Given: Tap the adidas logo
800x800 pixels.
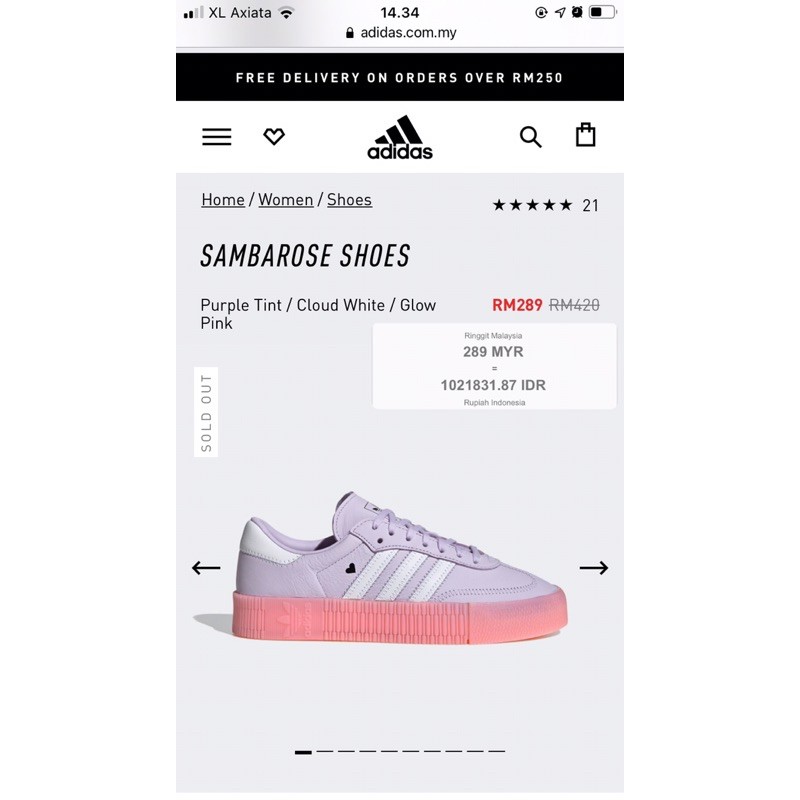Looking at the screenshot, I should click(x=400, y=137).
